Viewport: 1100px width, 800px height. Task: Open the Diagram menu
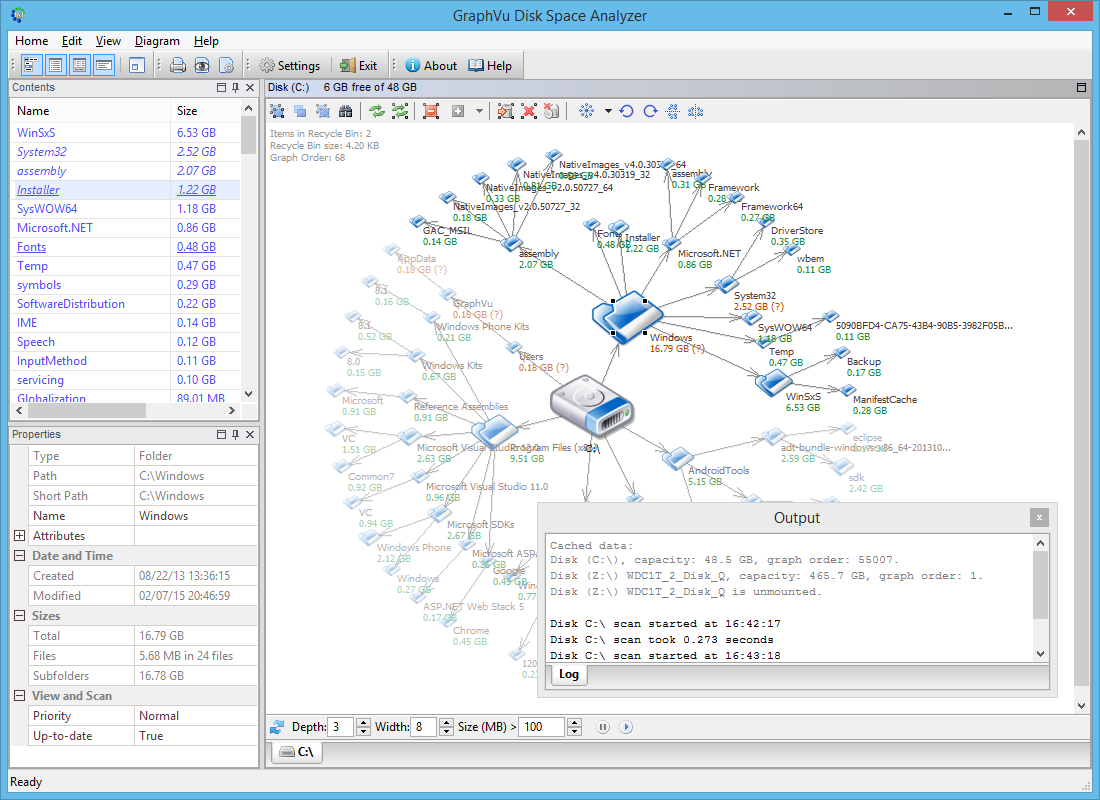click(157, 41)
